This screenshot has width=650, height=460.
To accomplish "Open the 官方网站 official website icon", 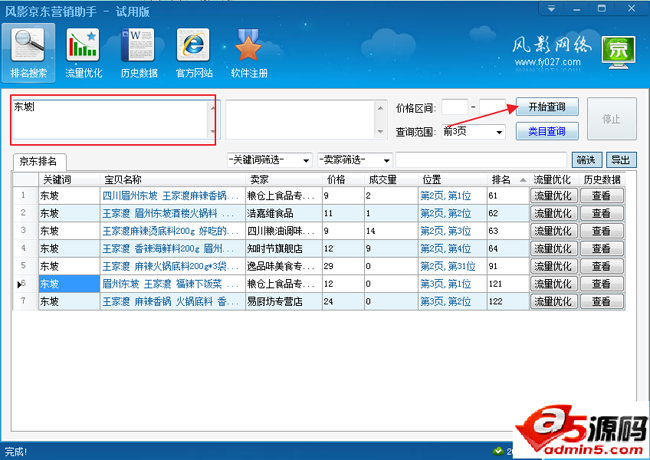I will (194, 53).
